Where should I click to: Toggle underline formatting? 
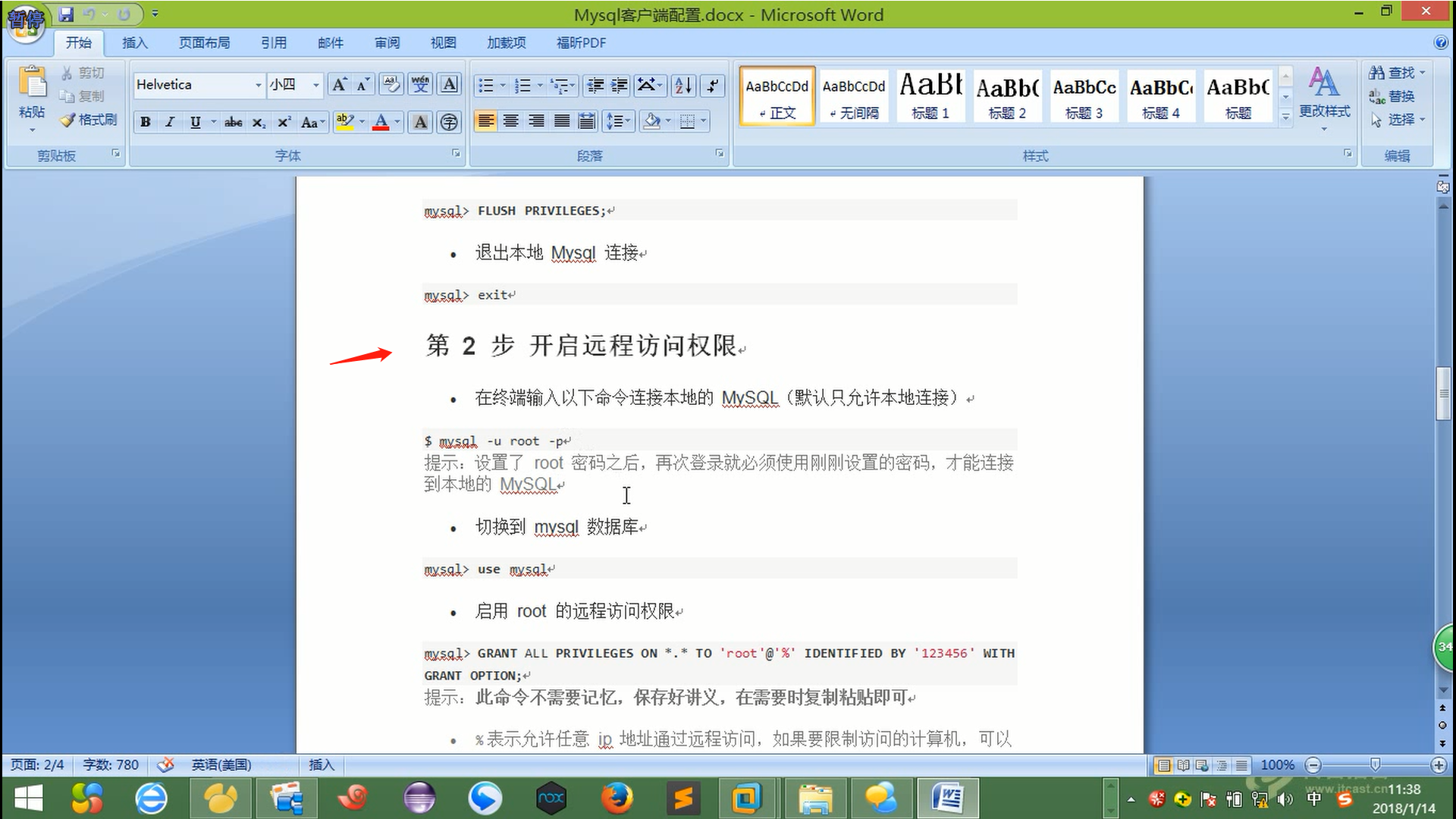pyautogui.click(x=195, y=122)
